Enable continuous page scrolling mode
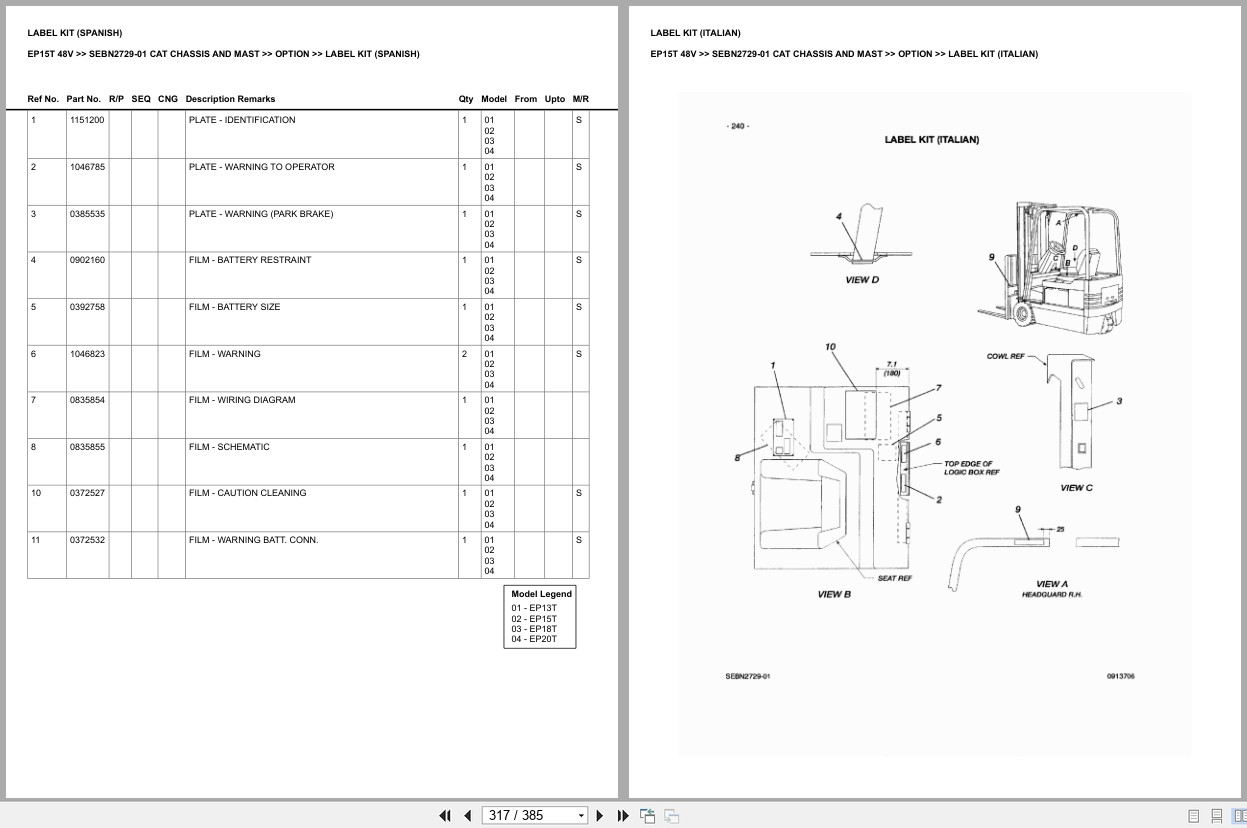 (x=1216, y=815)
